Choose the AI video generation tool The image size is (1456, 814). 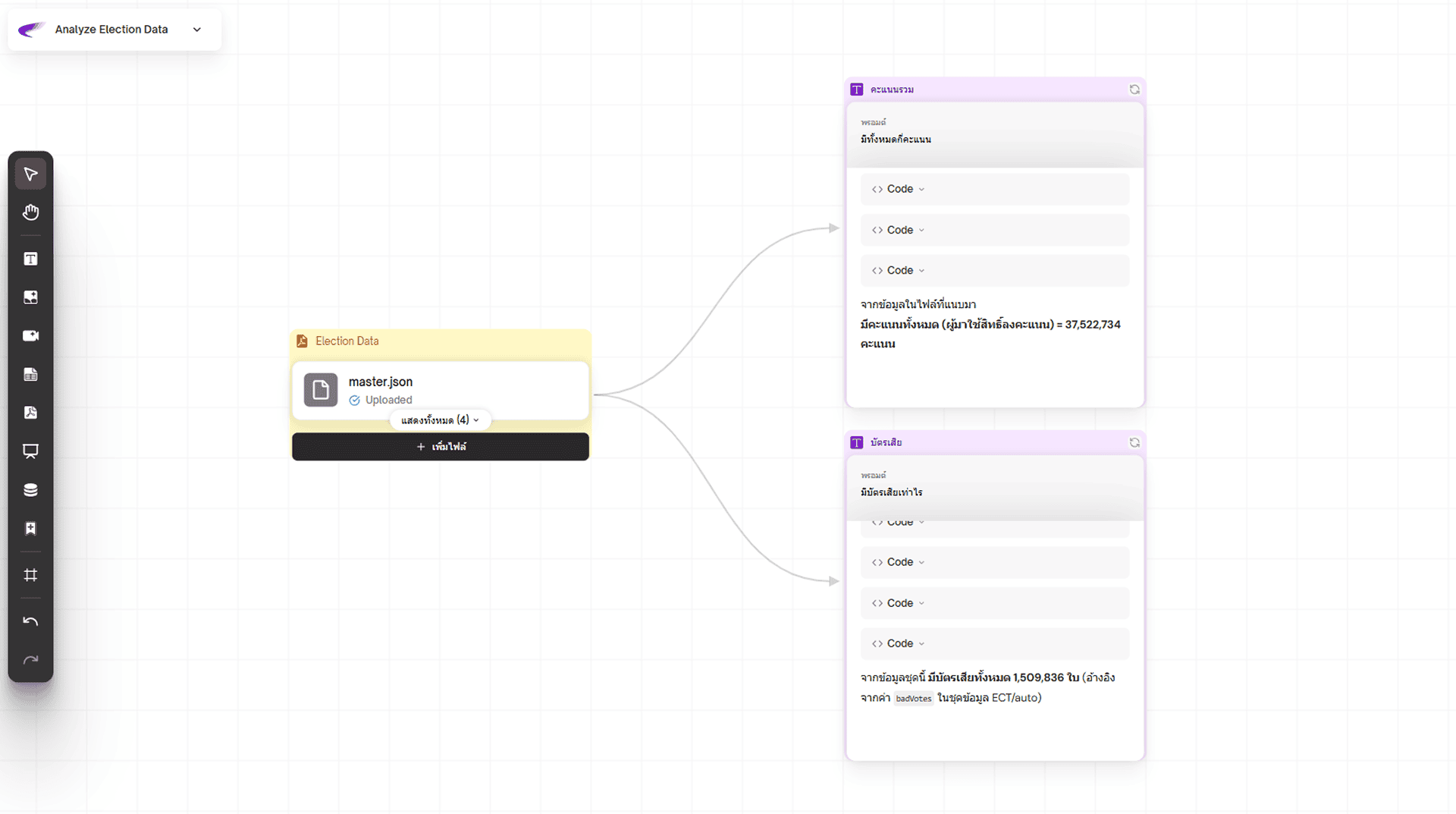click(x=30, y=336)
